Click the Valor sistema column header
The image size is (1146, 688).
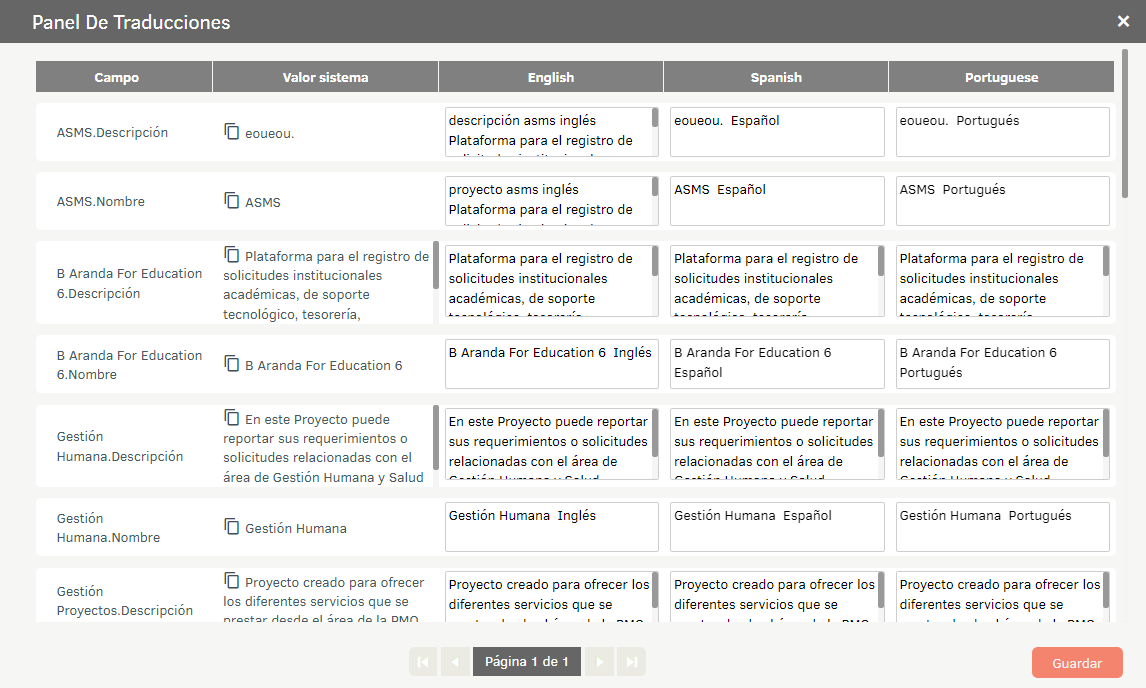pyautogui.click(x=325, y=77)
